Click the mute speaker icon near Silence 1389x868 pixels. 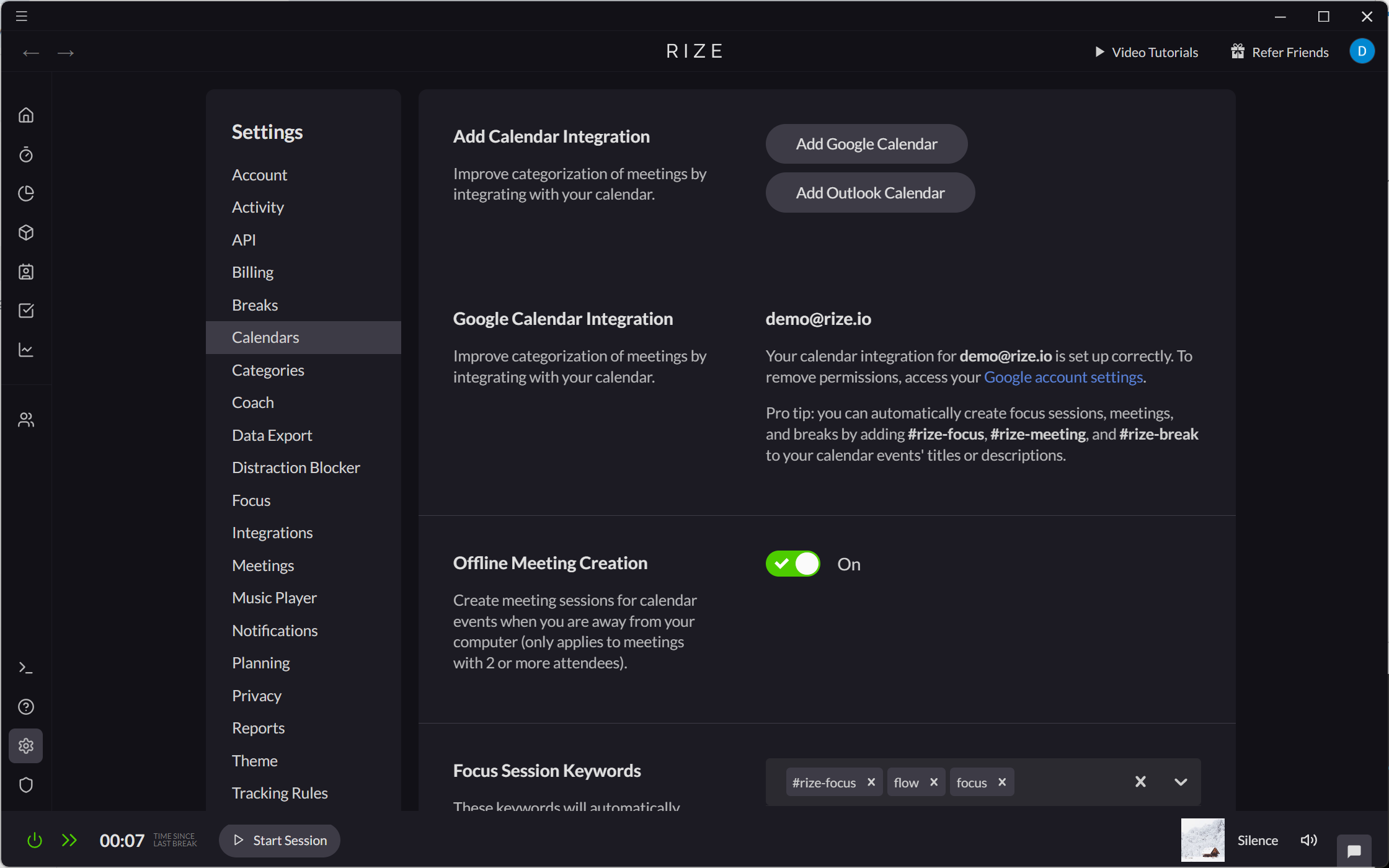(1308, 840)
